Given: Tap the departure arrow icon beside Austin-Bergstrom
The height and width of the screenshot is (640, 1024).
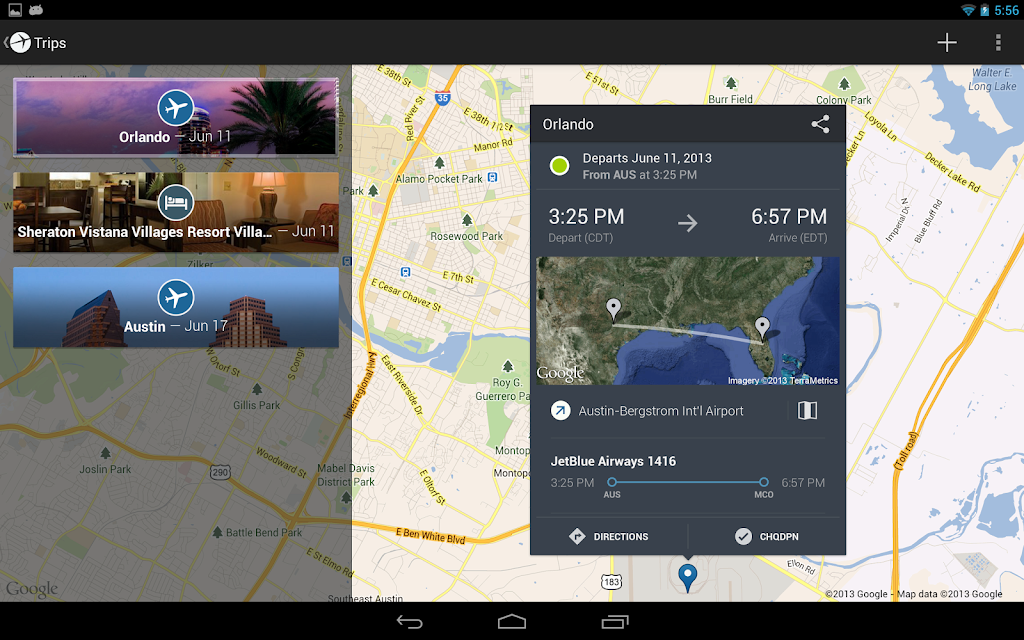Looking at the screenshot, I should (x=560, y=411).
